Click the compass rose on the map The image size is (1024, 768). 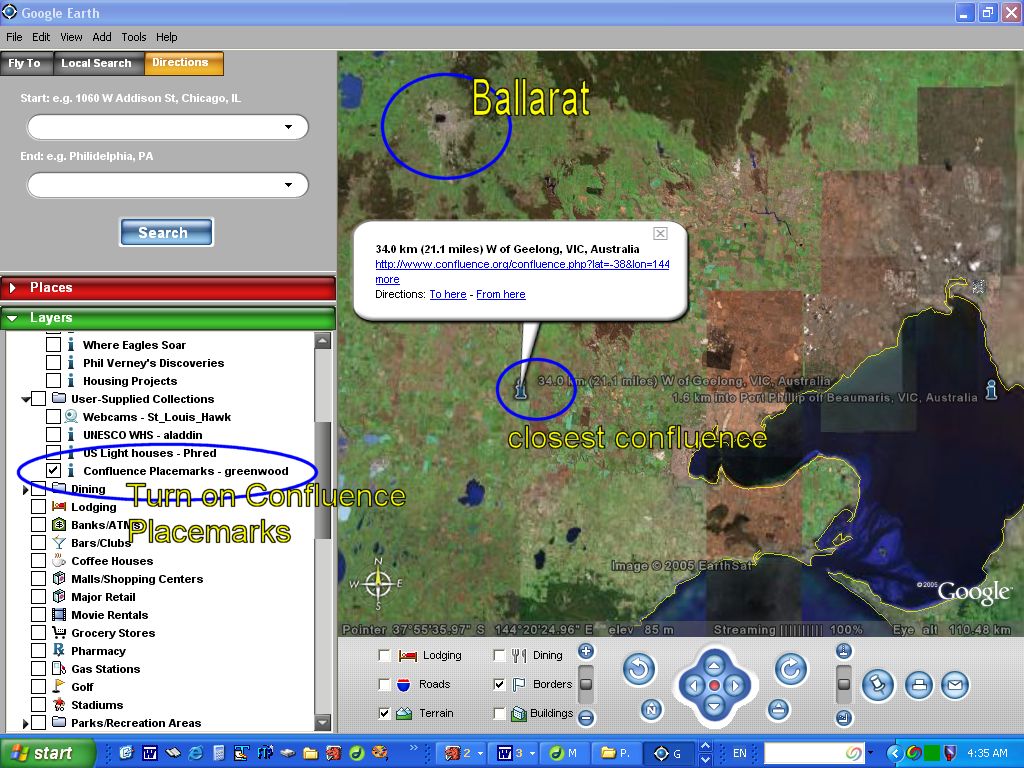(x=377, y=583)
